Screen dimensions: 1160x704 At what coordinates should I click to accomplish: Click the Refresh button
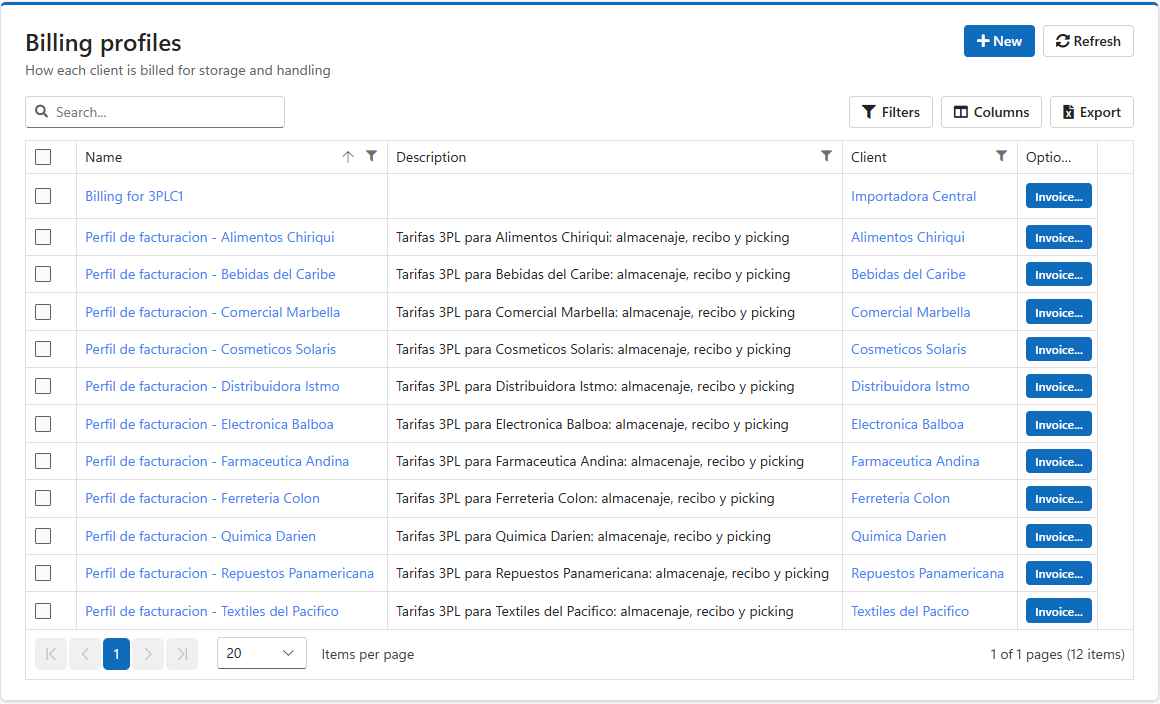pyautogui.click(x=1088, y=41)
